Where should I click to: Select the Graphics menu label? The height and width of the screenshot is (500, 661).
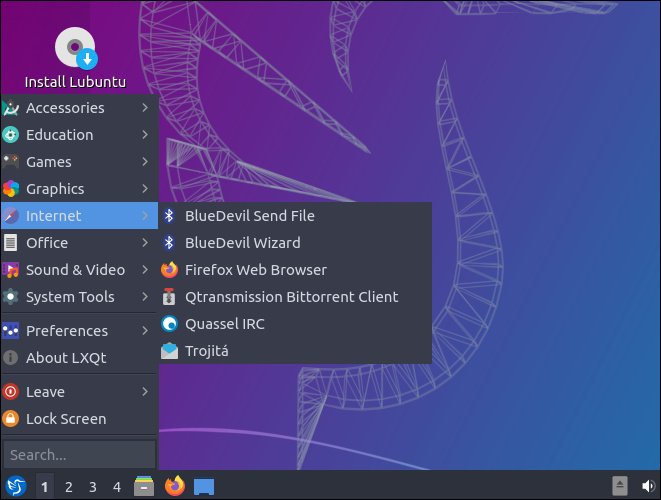coord(55,189)
